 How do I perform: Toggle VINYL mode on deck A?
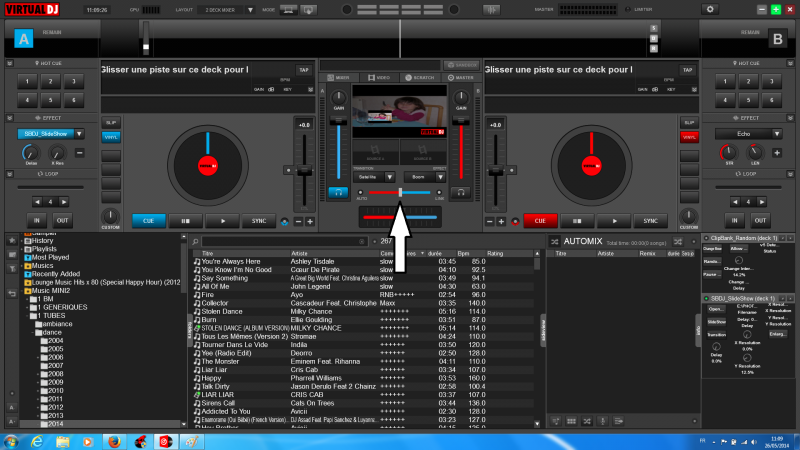coord(111,136)
